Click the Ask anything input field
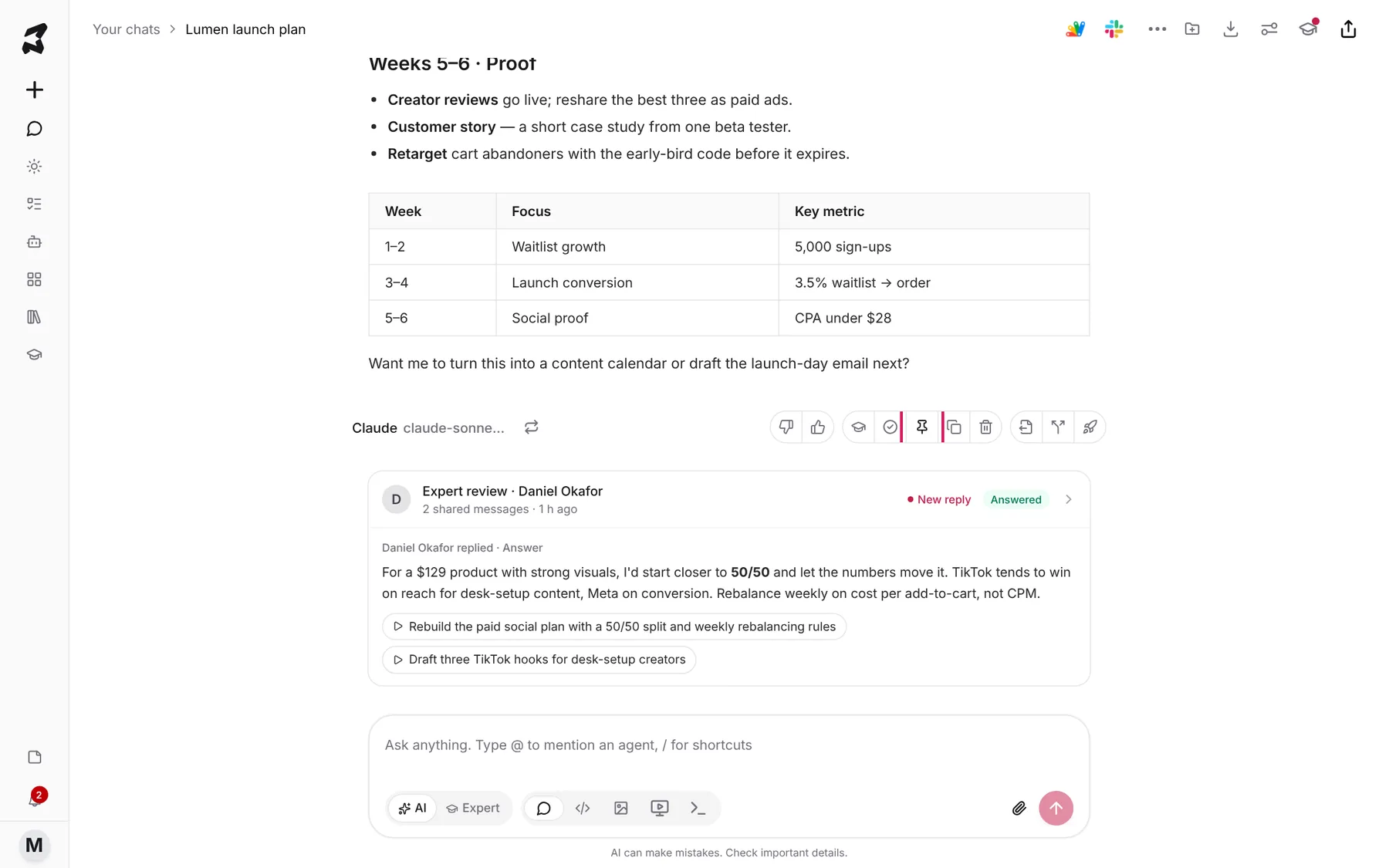This screenshot has height=868, width=1389. [x=728, y=745]
